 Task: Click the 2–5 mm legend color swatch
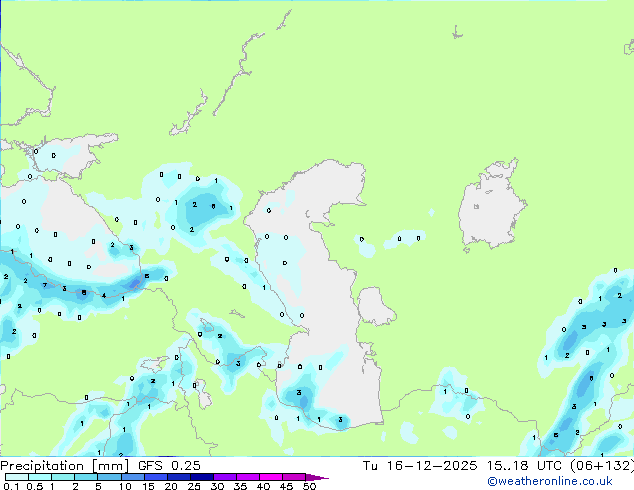(86, 477)
